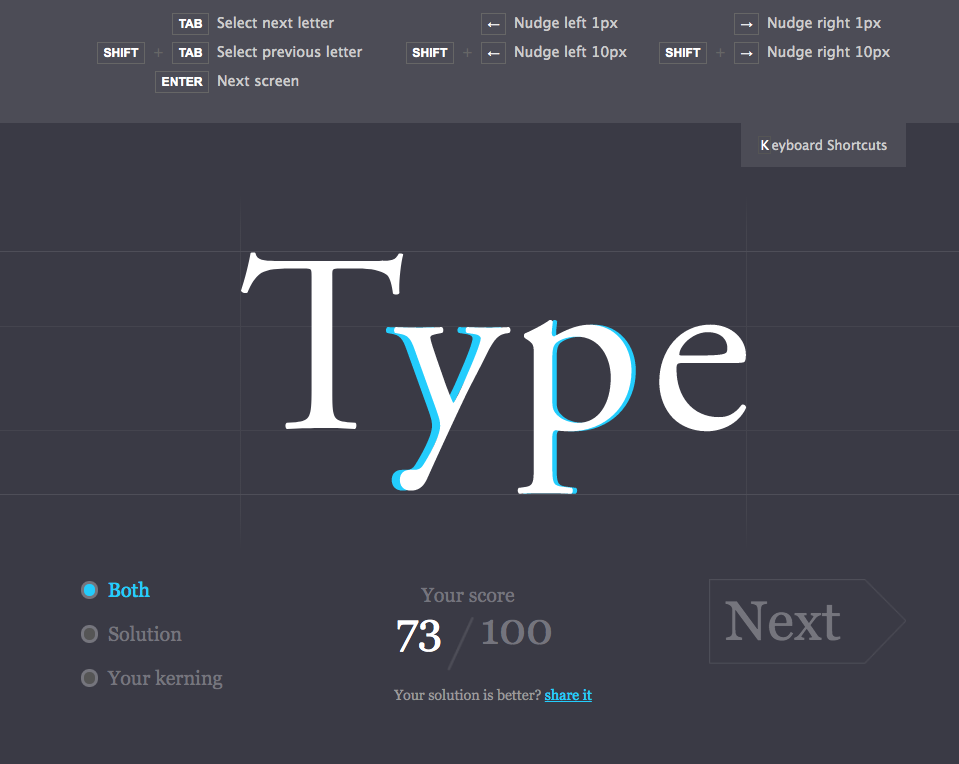Click the 'Next screen' shortcut label
The height and width of the screenshot is (764, 959).
click(x=258, y=81)
